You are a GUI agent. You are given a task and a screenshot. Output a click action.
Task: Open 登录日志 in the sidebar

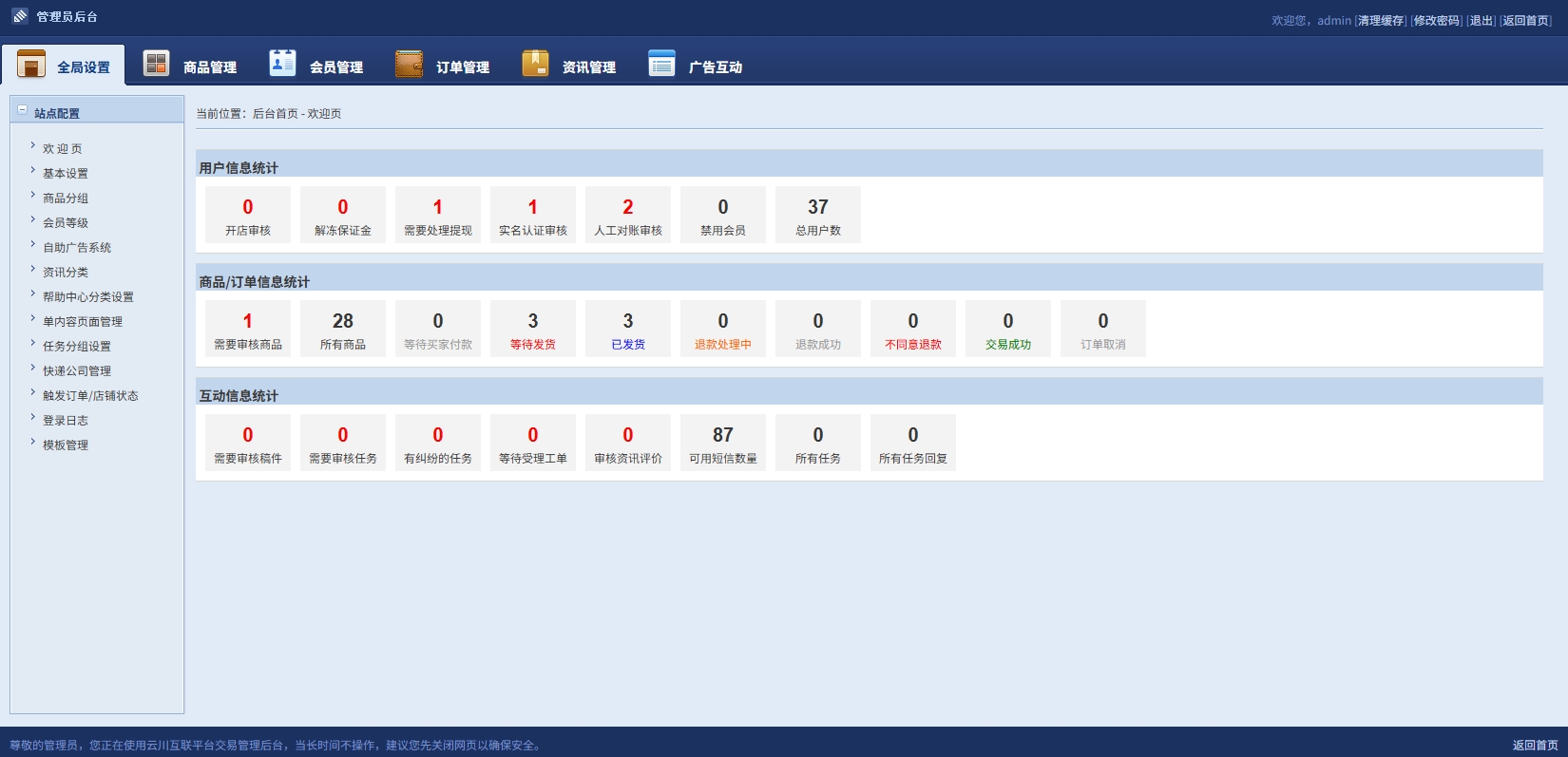[x=66, y=421]
